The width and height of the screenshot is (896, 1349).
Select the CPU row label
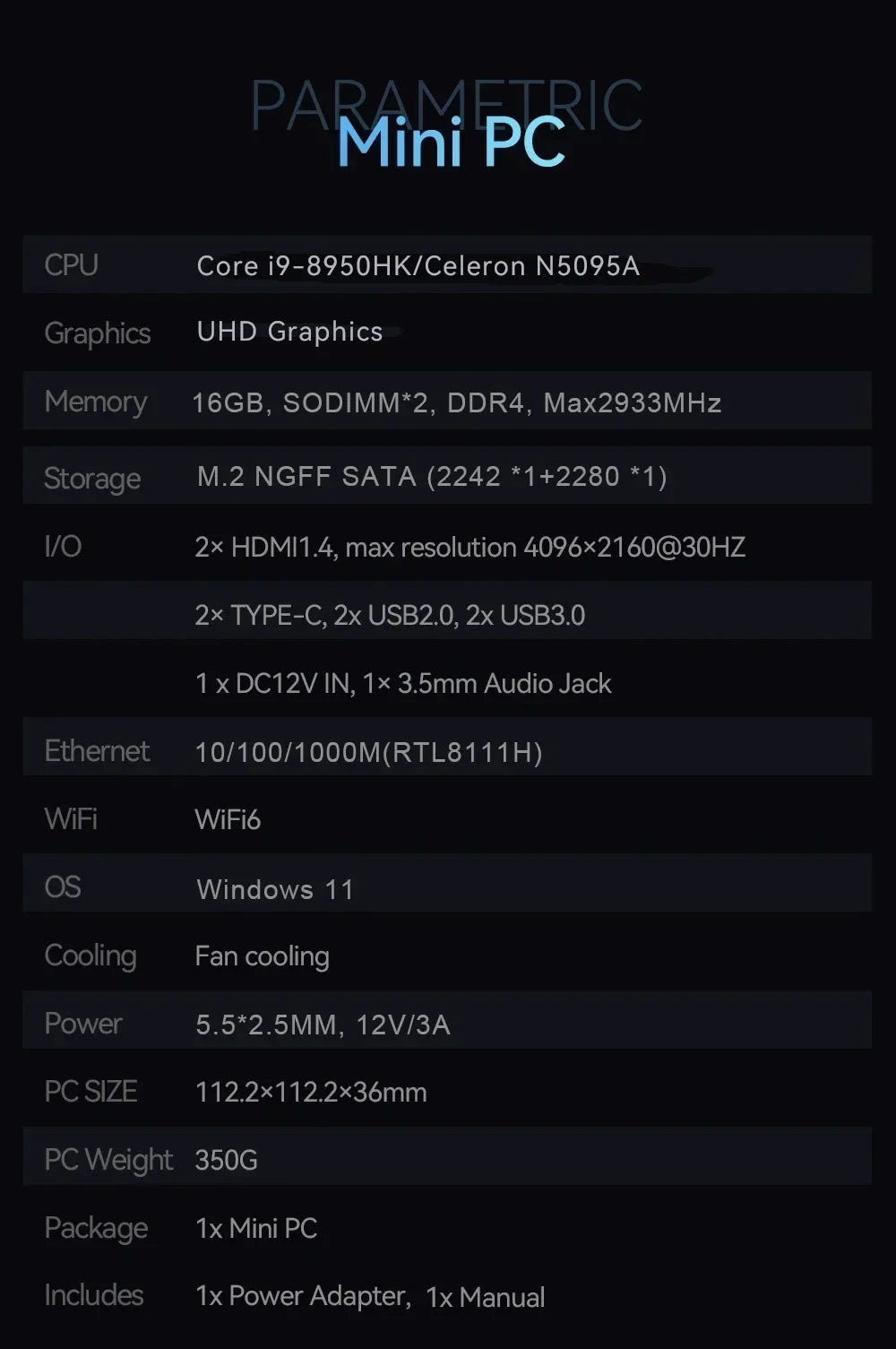[x=71, y=265]
